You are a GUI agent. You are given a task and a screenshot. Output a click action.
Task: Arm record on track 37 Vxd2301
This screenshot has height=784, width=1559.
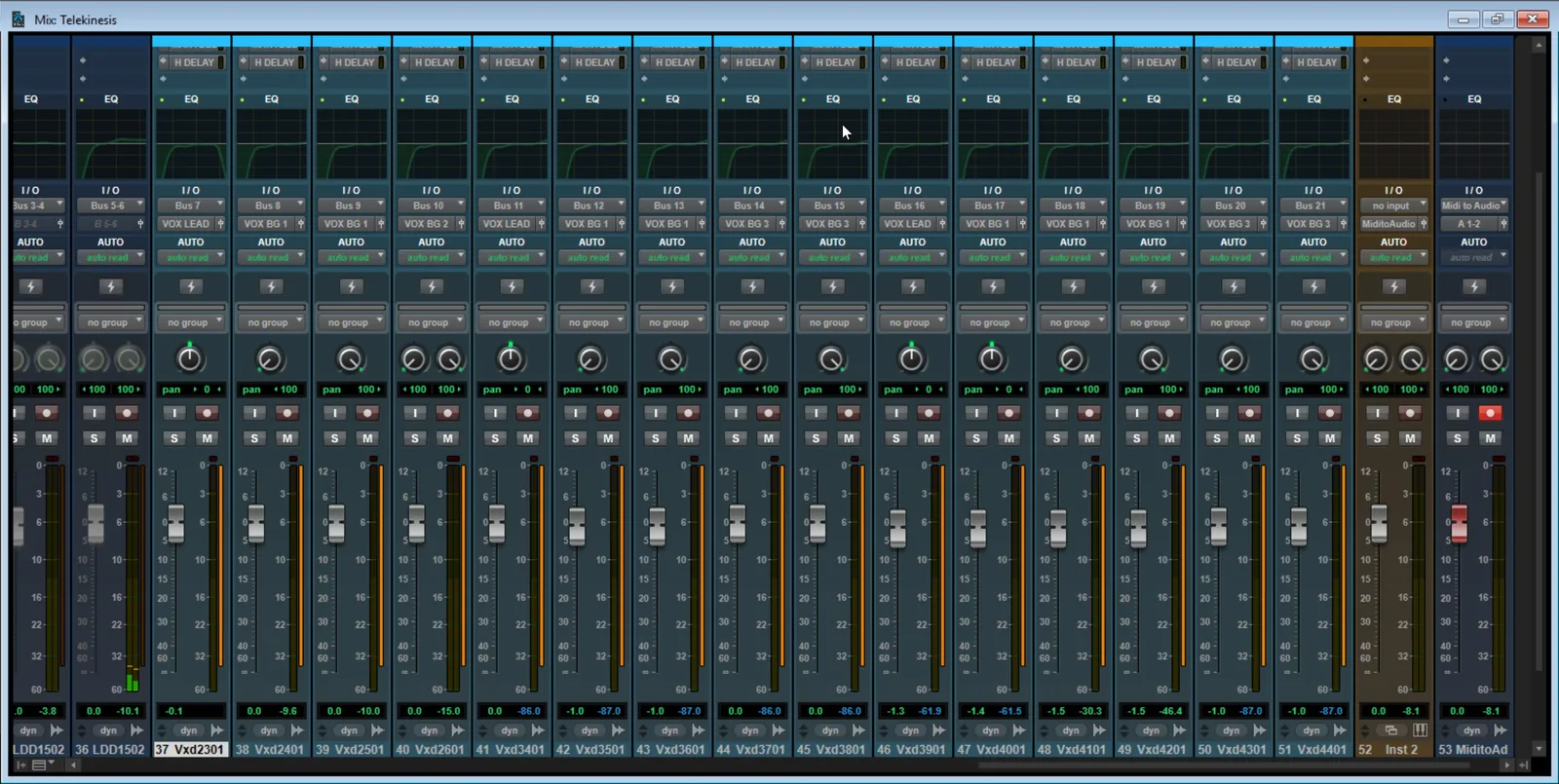[x=206, y=413]
